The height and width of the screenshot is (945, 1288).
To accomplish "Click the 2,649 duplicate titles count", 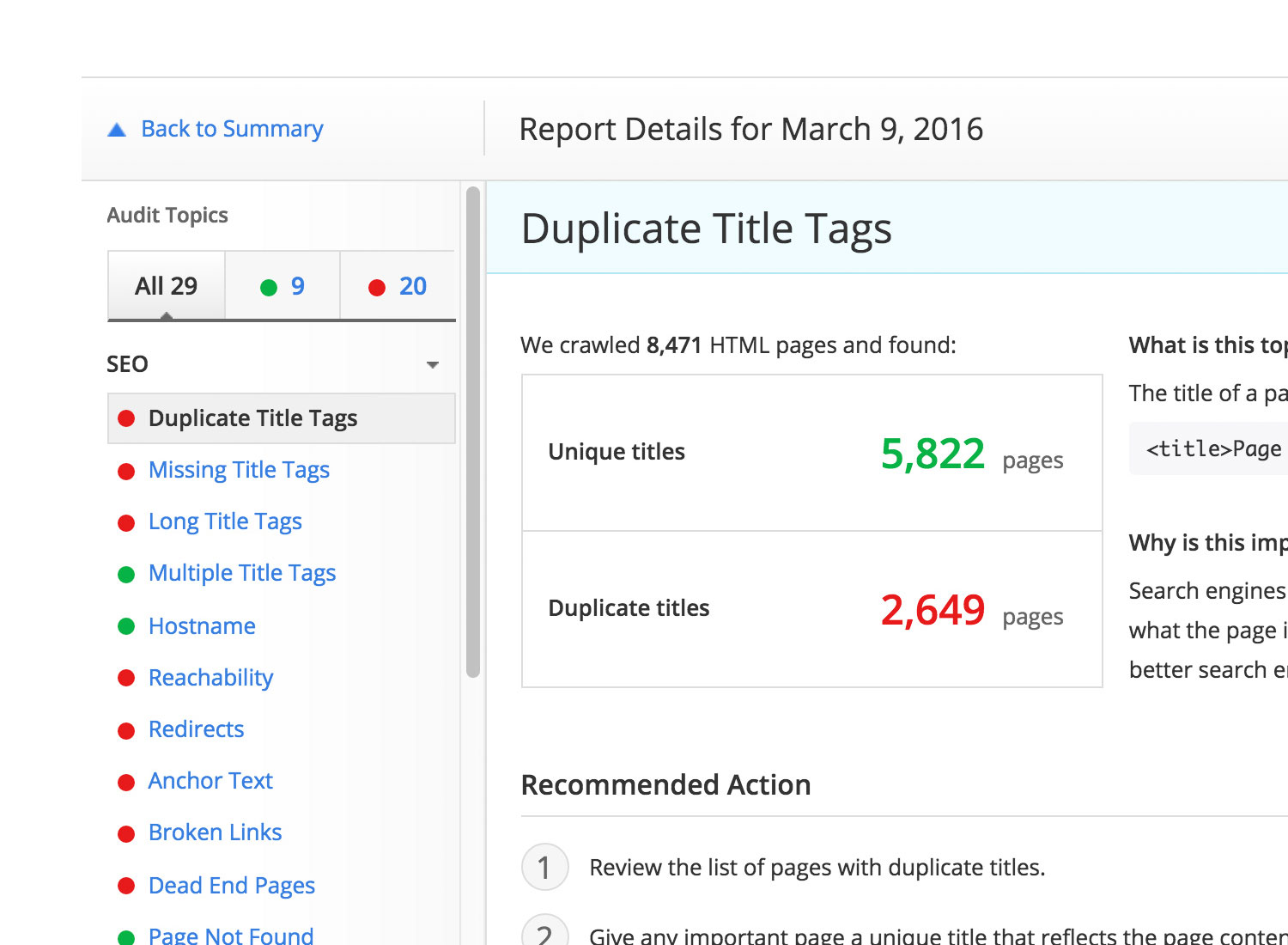I will (933, 610).
